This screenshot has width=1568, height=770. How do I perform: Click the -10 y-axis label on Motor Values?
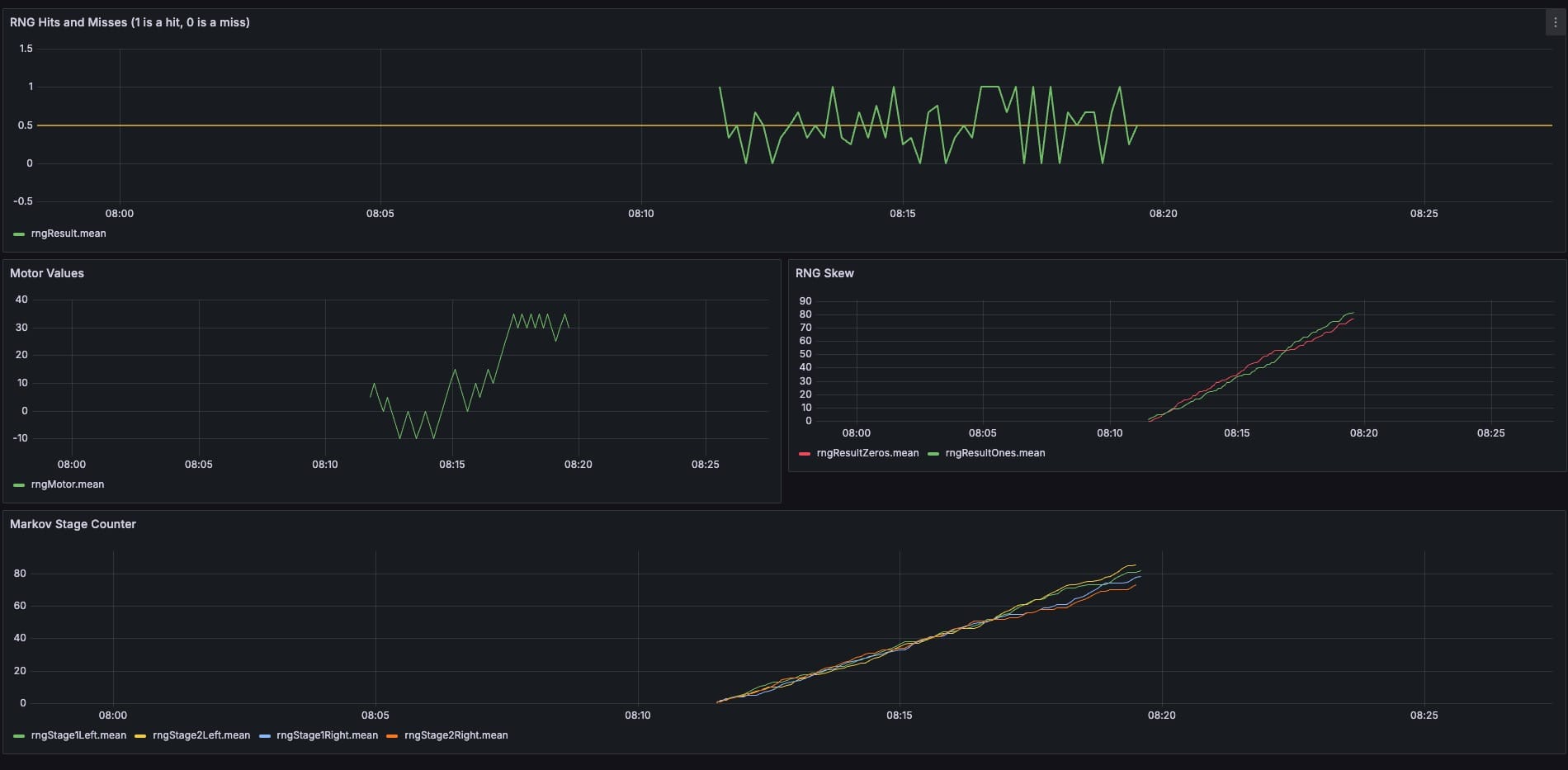(x=21, y=438)
